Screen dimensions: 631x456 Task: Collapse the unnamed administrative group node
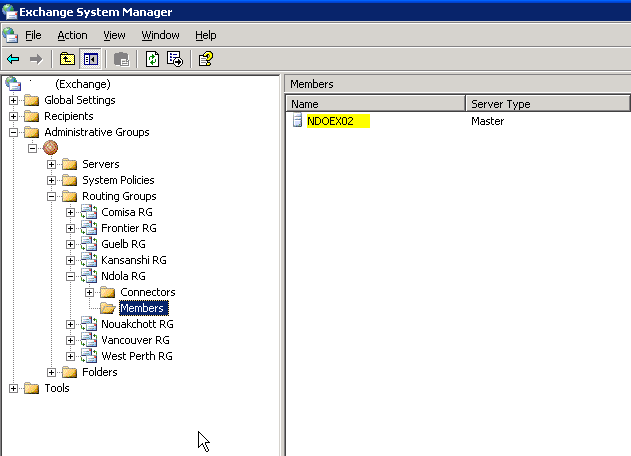(32, 149)
